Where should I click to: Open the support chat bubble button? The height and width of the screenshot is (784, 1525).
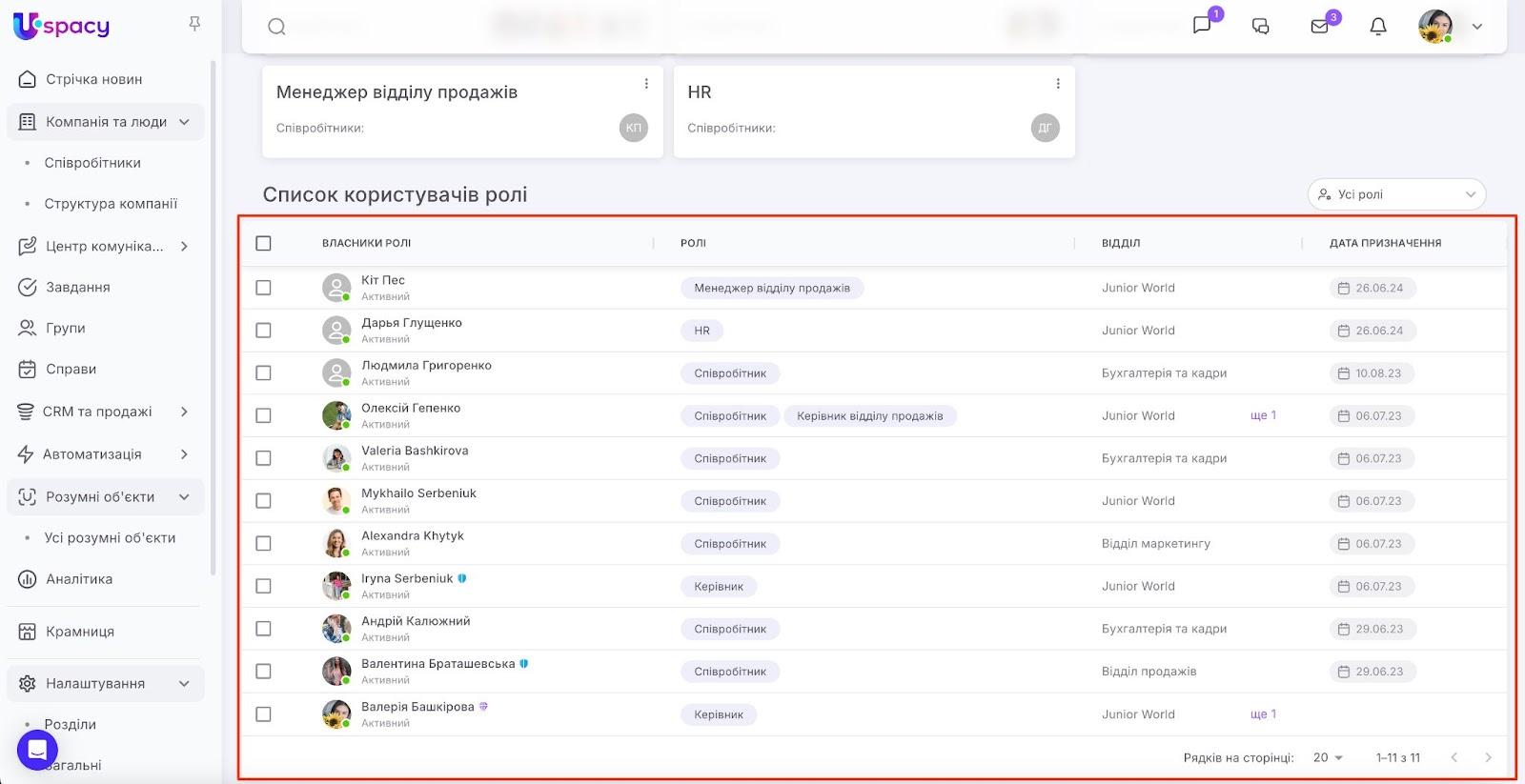37,751
